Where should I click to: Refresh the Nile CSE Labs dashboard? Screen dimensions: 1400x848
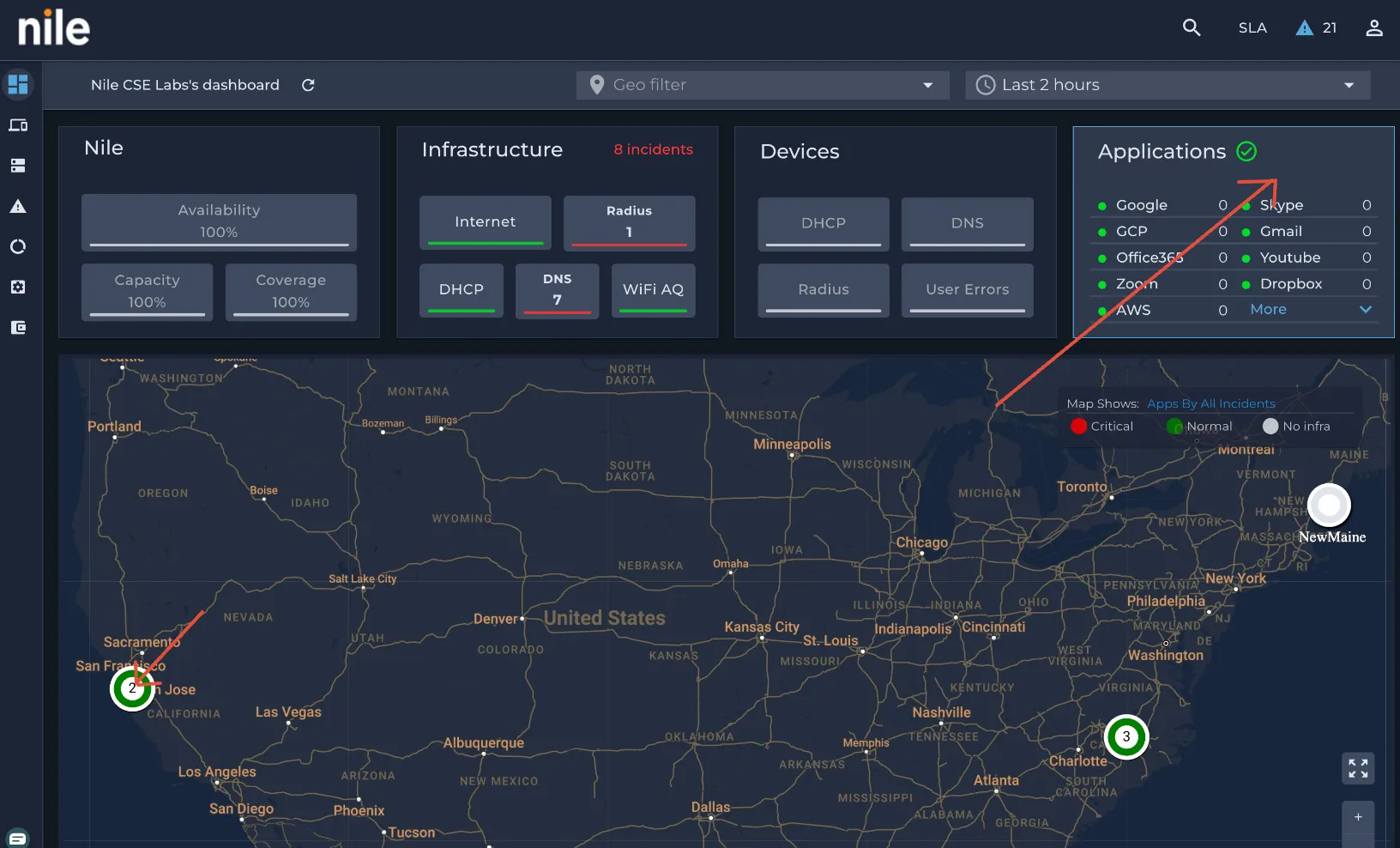308,85
